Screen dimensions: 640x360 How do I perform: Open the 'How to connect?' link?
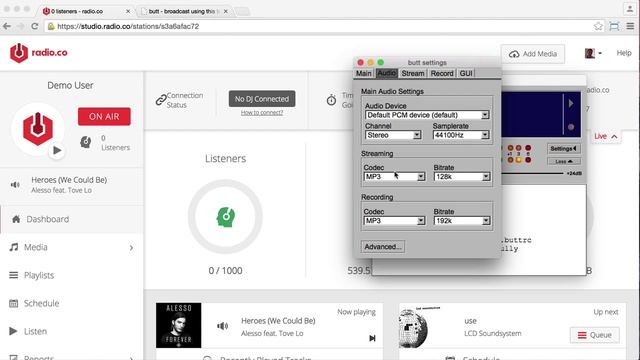[x=262, y=113]
